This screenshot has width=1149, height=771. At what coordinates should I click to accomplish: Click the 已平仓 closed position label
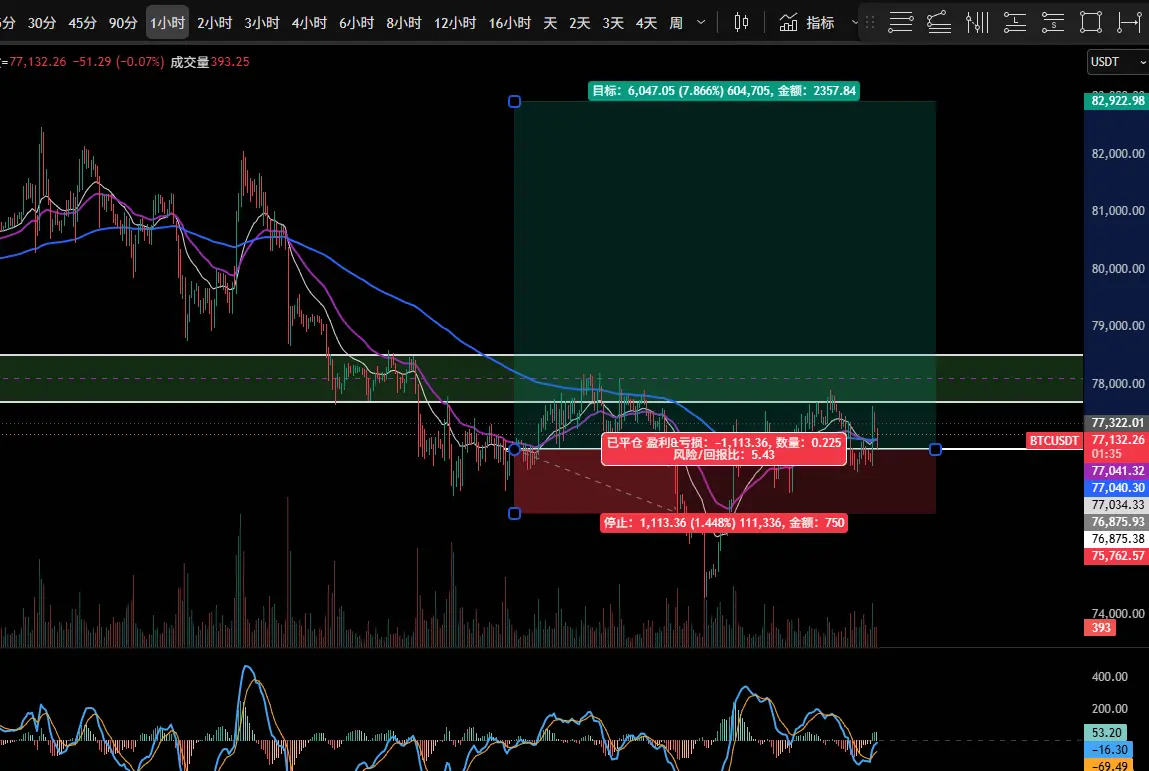pyautogui.click(x=724, y=449)
